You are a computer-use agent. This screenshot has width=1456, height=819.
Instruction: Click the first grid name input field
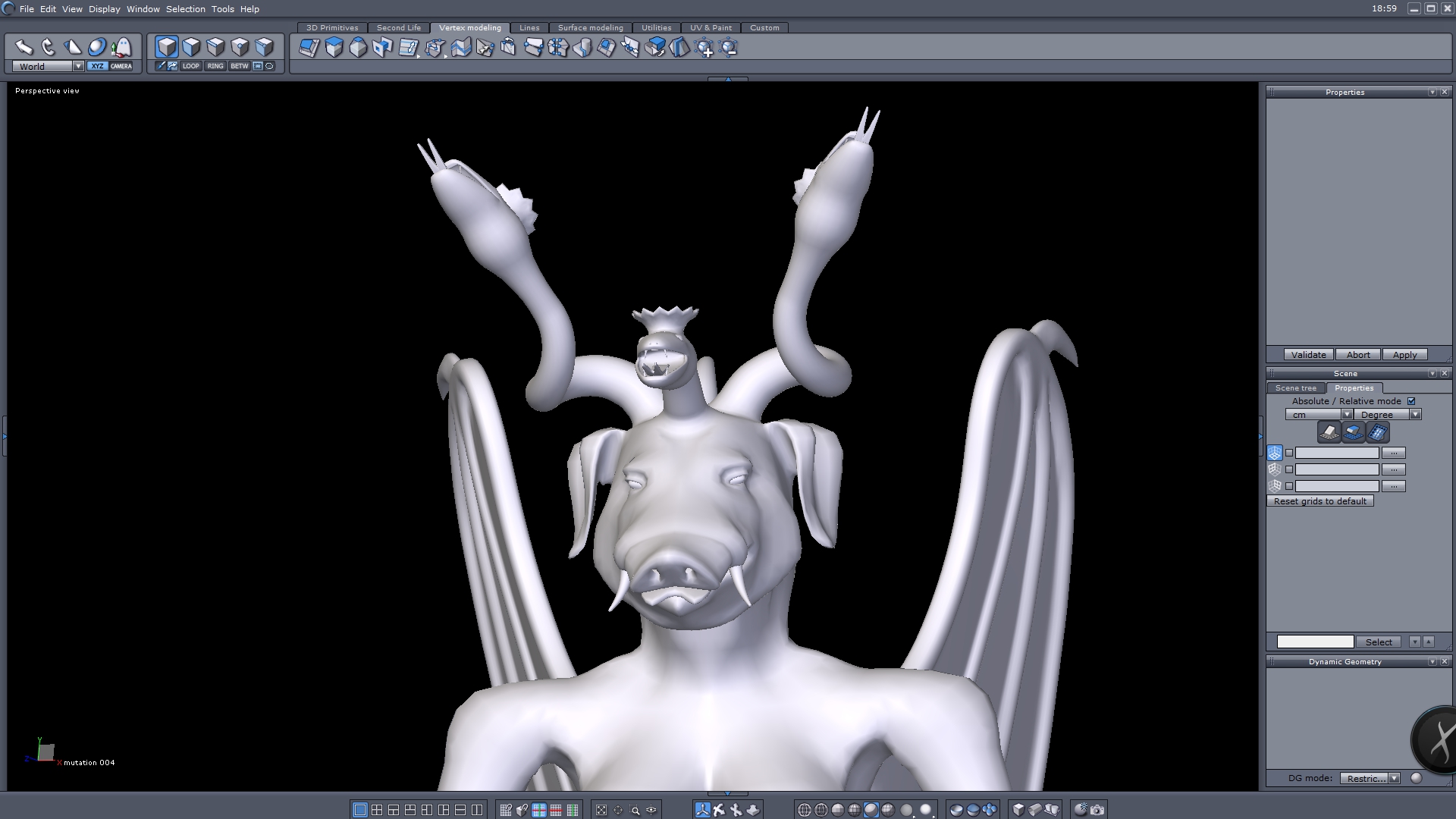[1336, 453]
